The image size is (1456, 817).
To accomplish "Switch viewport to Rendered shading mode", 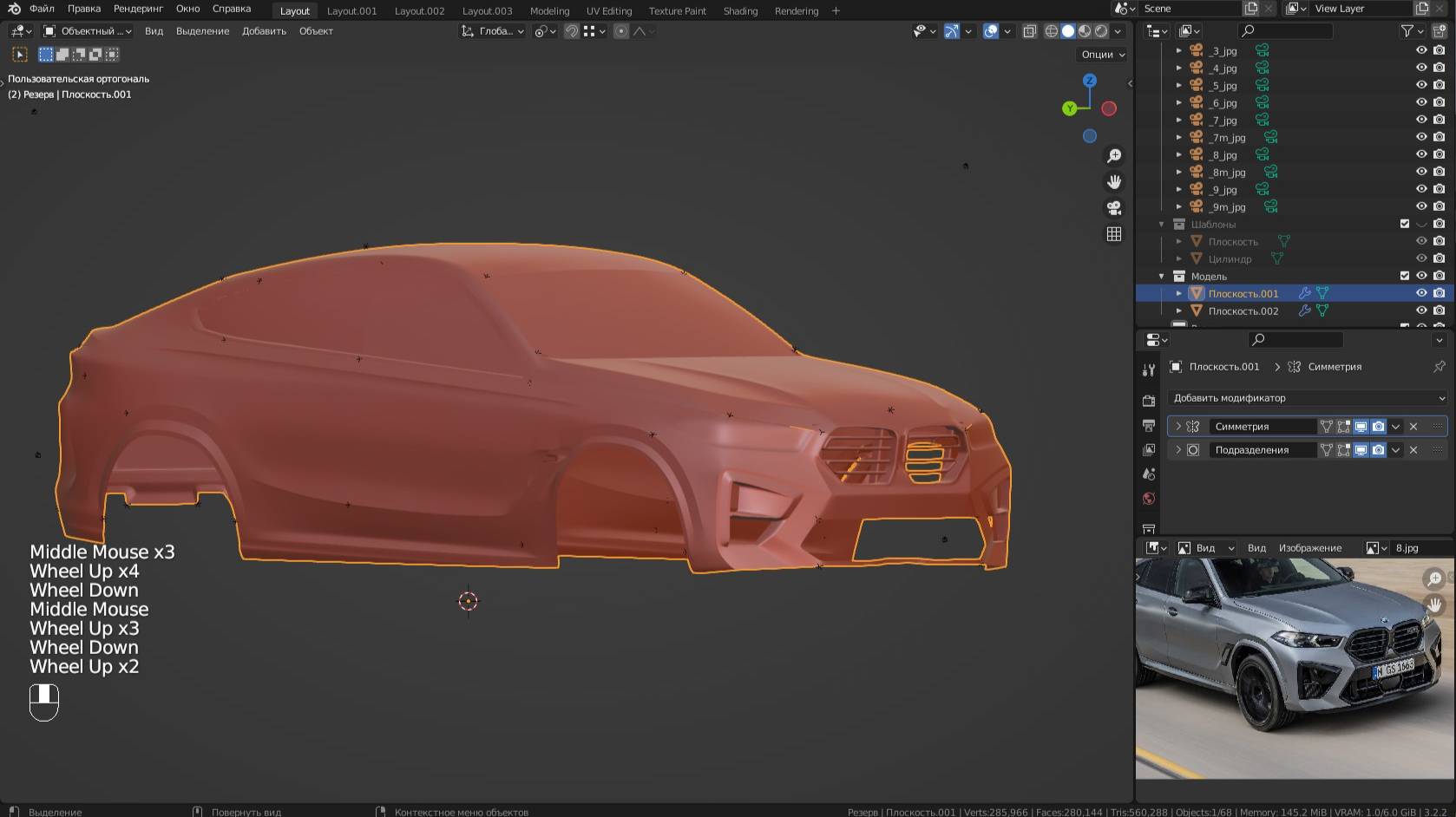I will coord(1101,31).
